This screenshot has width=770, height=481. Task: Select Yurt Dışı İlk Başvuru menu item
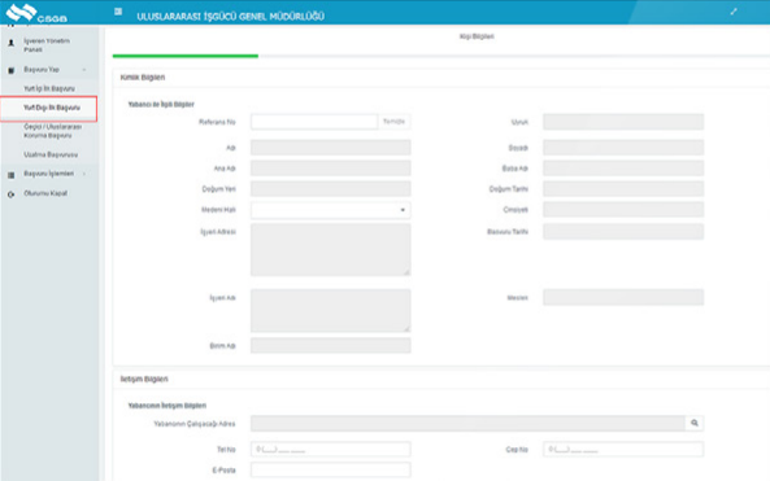(x=51, y=107)
